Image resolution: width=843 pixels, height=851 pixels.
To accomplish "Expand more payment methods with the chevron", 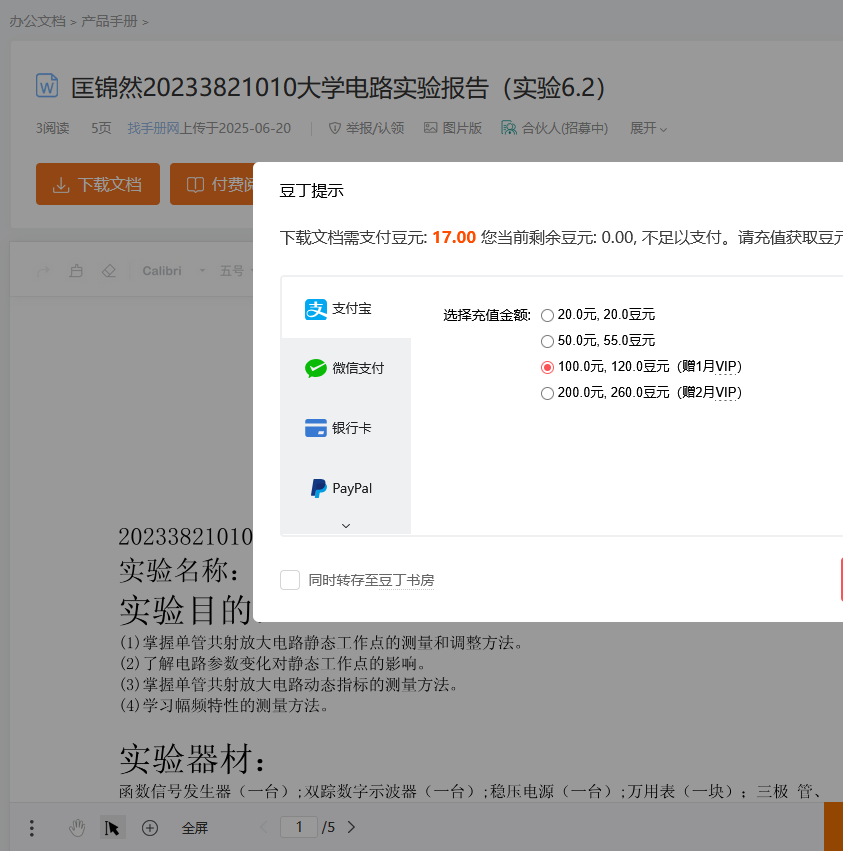I will pos(346,525).
